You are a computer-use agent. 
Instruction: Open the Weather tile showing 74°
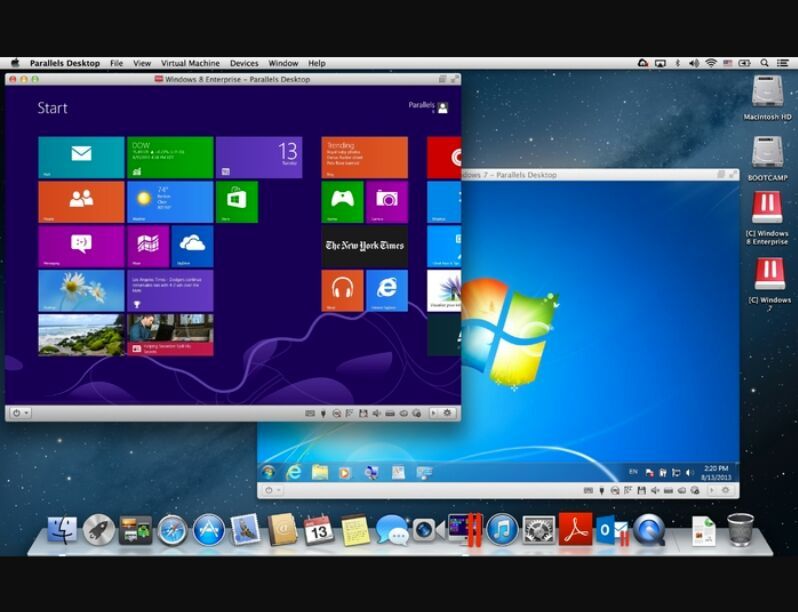coord(170,202)
